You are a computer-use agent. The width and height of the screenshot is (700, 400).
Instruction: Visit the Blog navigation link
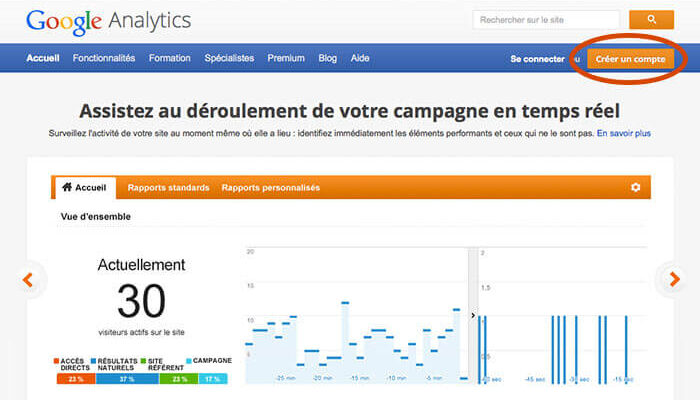327,58
